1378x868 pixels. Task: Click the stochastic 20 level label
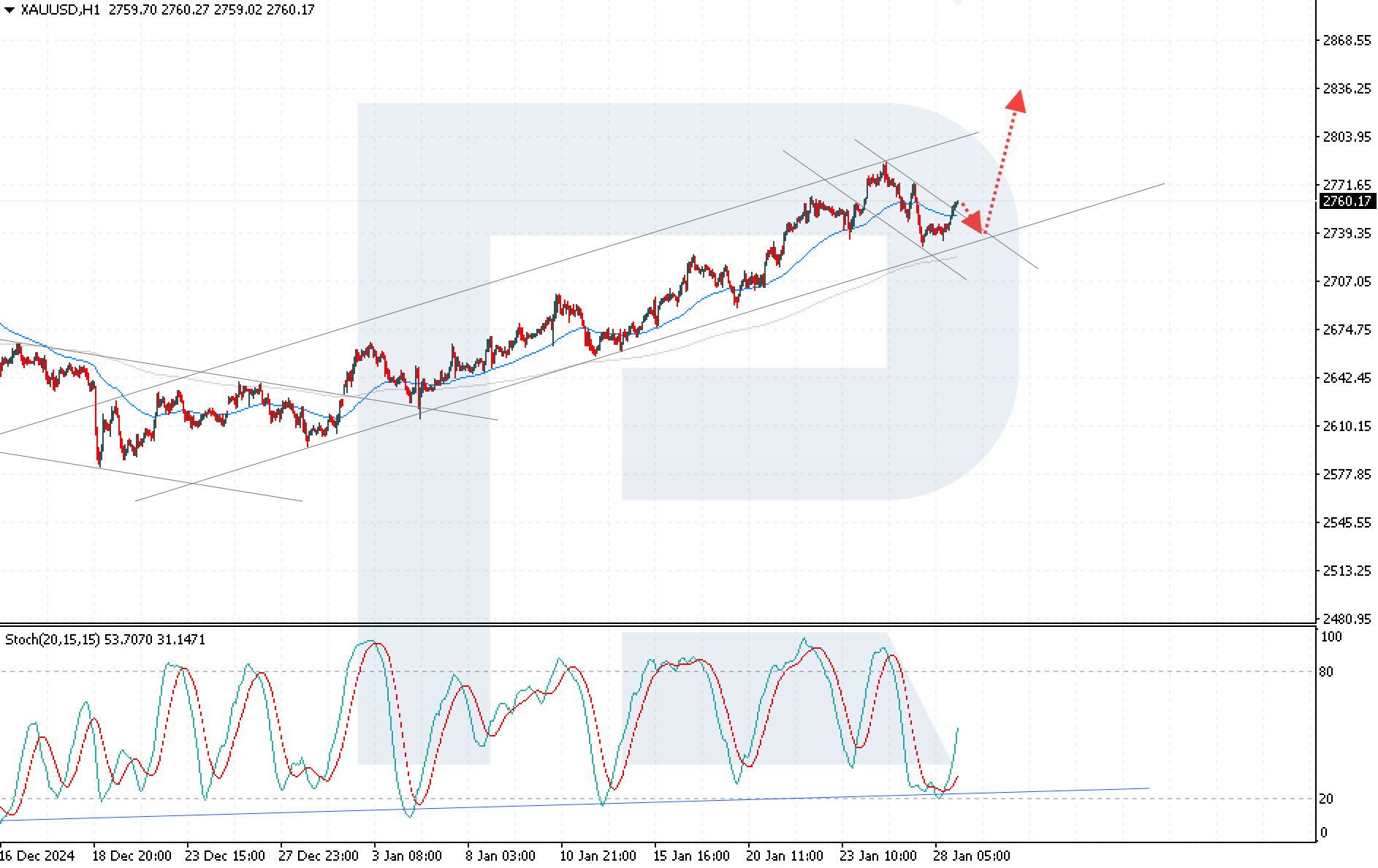point(1327,799)
